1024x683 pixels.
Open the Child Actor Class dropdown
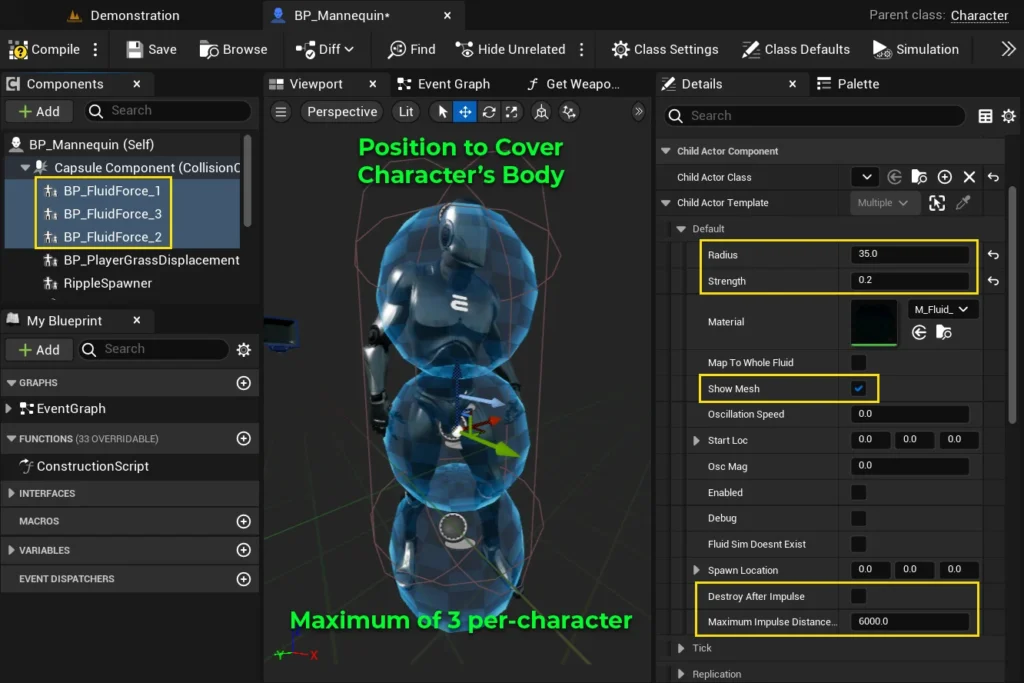(864, 177)
